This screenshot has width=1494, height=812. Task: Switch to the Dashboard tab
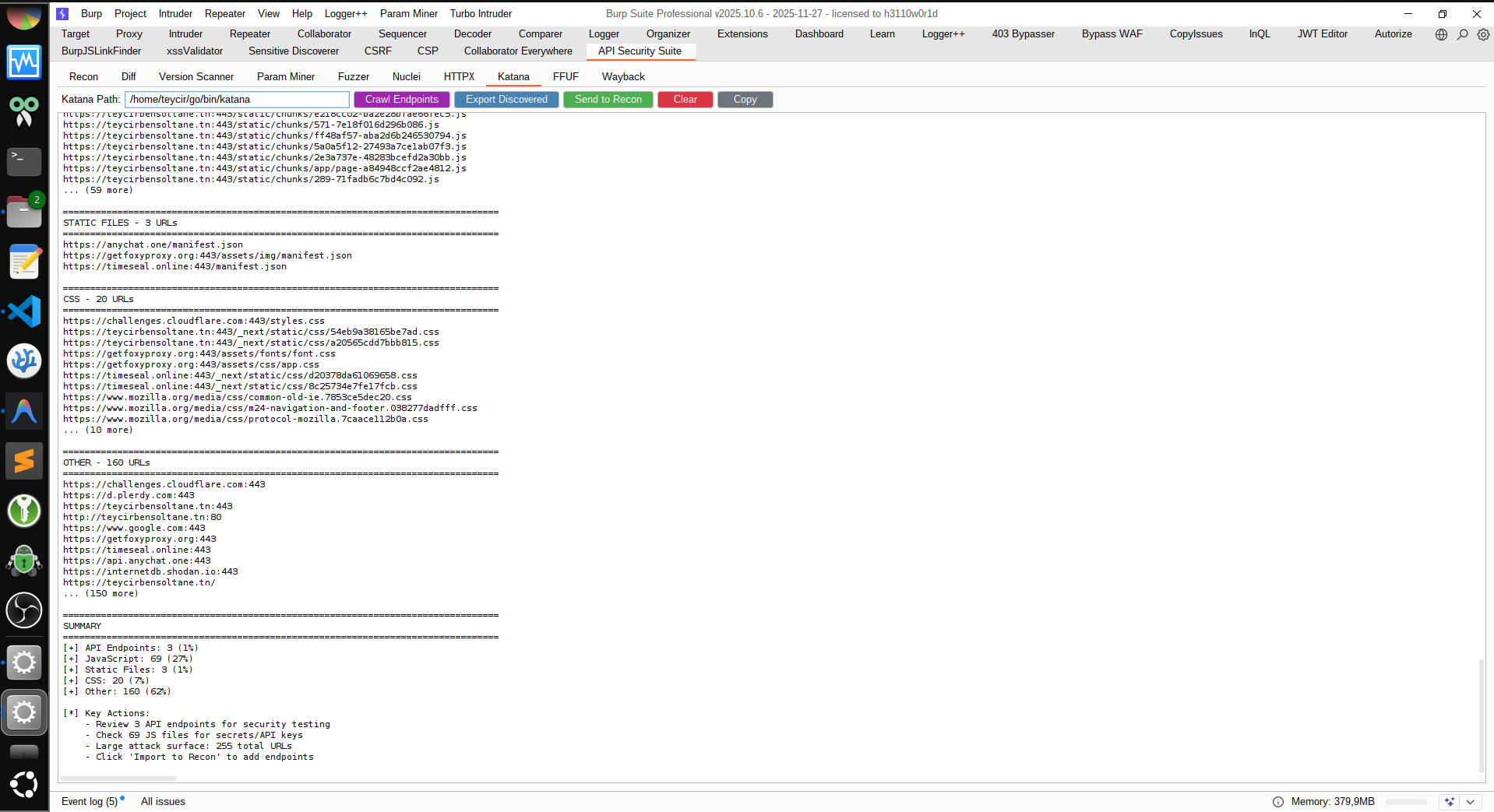pyautogui.click(x=819, y=34)
